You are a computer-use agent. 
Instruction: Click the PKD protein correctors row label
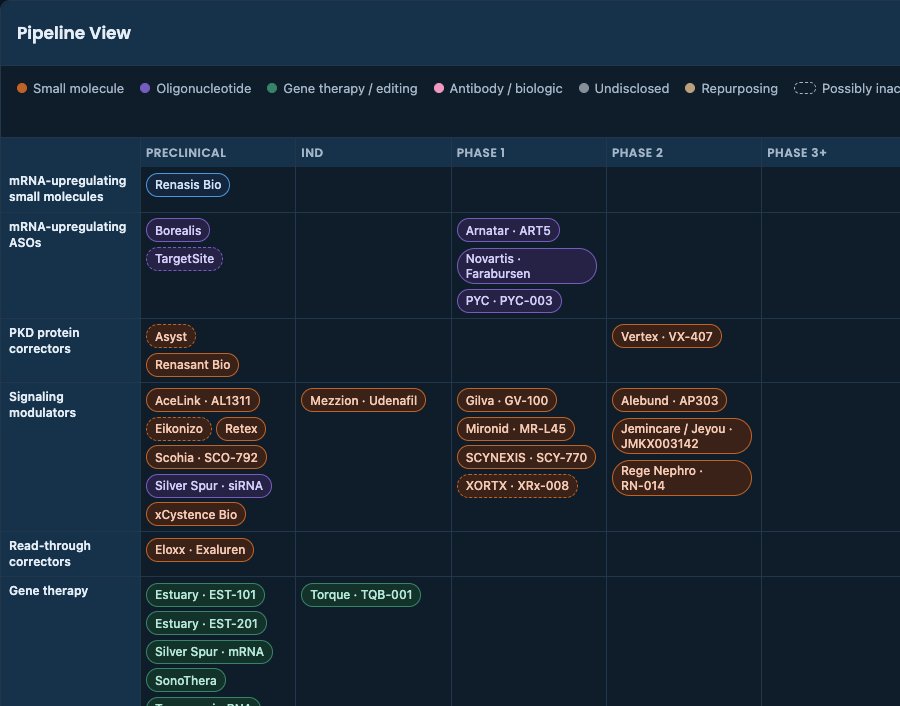(x=44, y=341)
